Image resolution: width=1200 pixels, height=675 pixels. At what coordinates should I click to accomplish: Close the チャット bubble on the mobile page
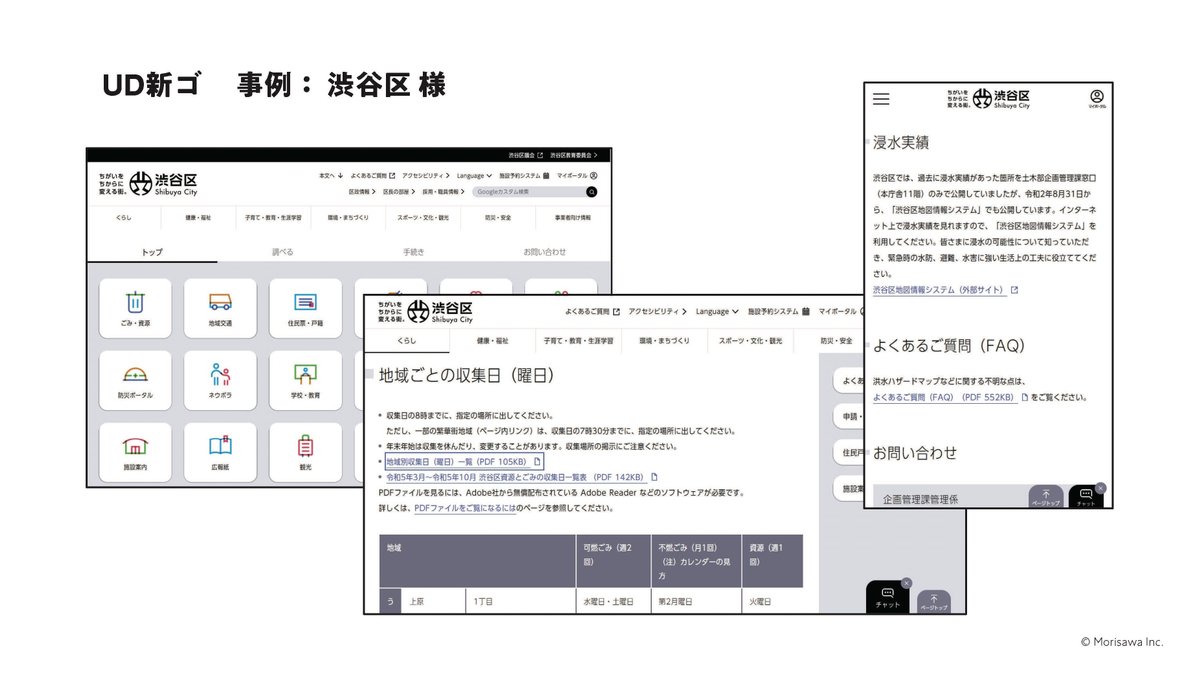tap(1100, 488)
